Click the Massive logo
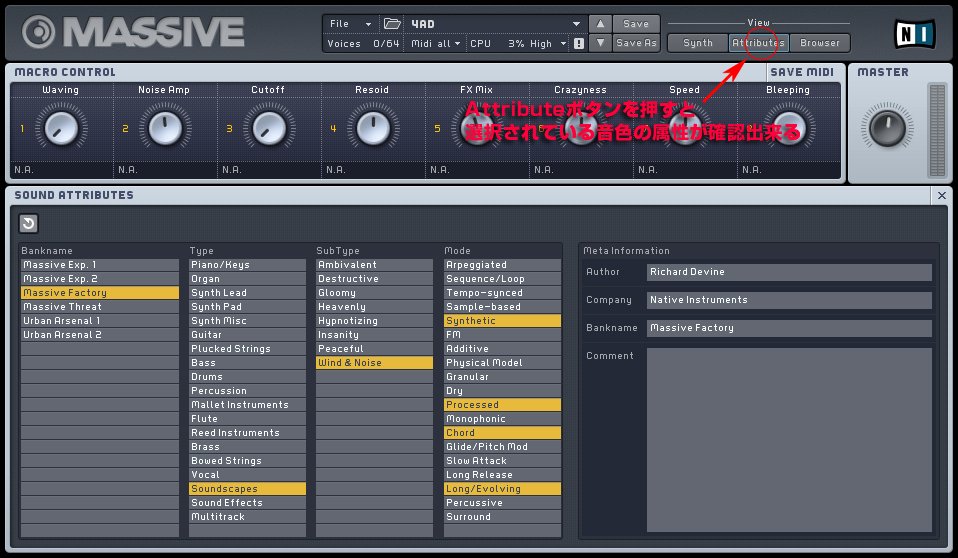The width and height of the screenshot is (958, 558). (x=133, y=32)
